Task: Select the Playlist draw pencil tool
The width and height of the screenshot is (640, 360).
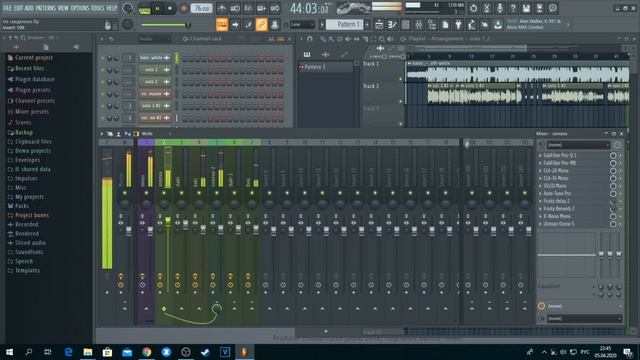Action: (323, 39)
